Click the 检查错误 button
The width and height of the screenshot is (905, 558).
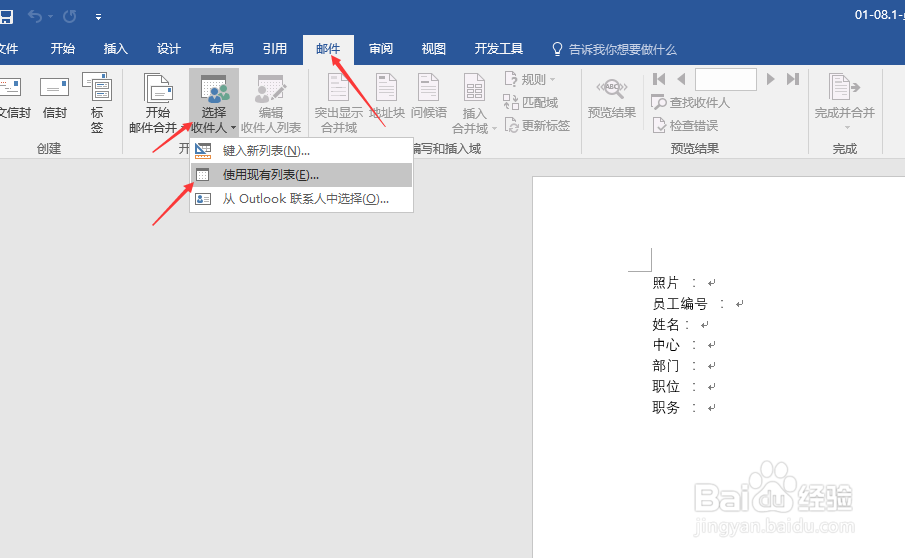tap(685, 125)
